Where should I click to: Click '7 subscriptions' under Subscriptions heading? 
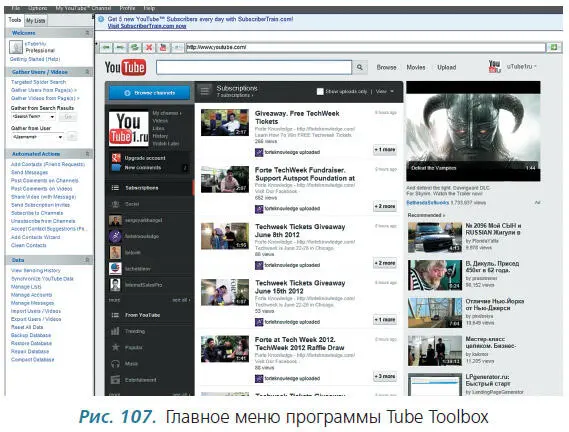click(235, 95)
